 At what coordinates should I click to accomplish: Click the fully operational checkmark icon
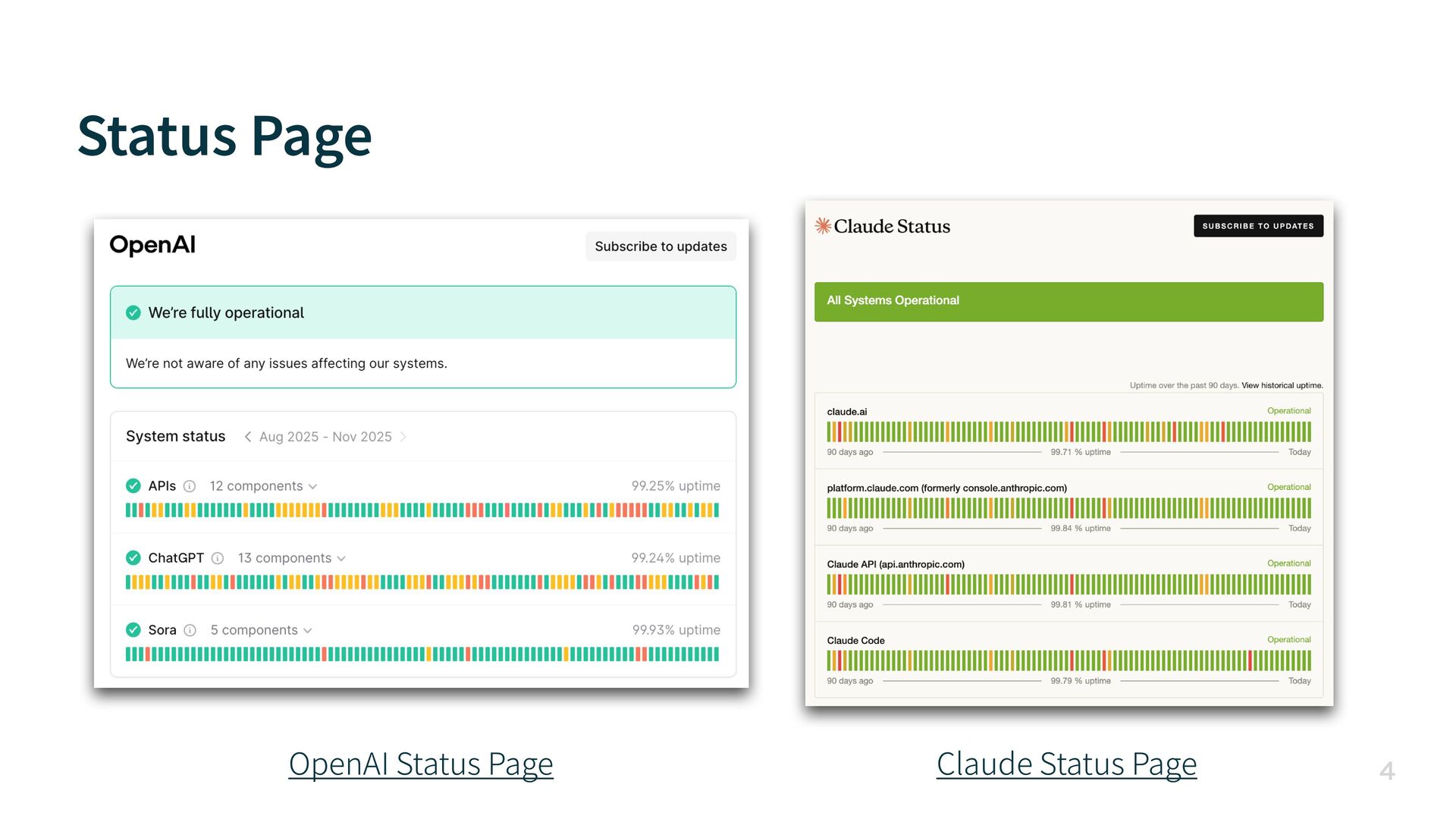pyautogui.click(x=133, y=312)
